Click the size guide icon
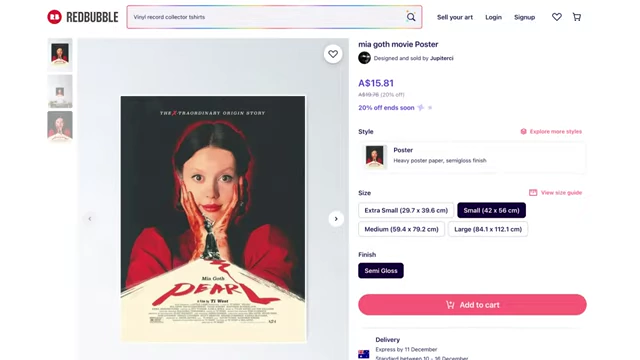This screenshot has width=640, height=360. pyautogui.click(x=533, y=193)
